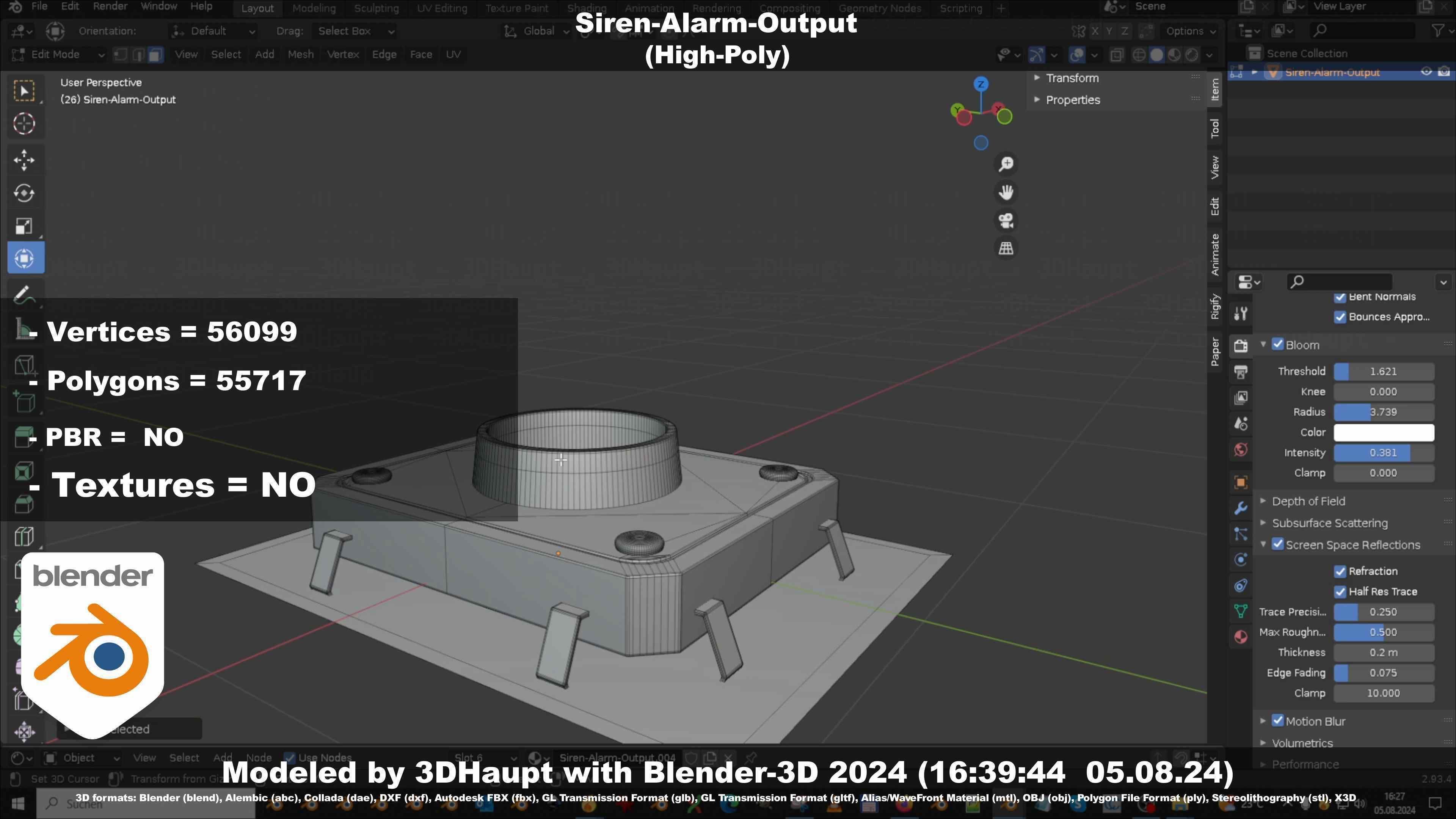Uncheck the Bent Normals checkbox

click(1340, 297)
